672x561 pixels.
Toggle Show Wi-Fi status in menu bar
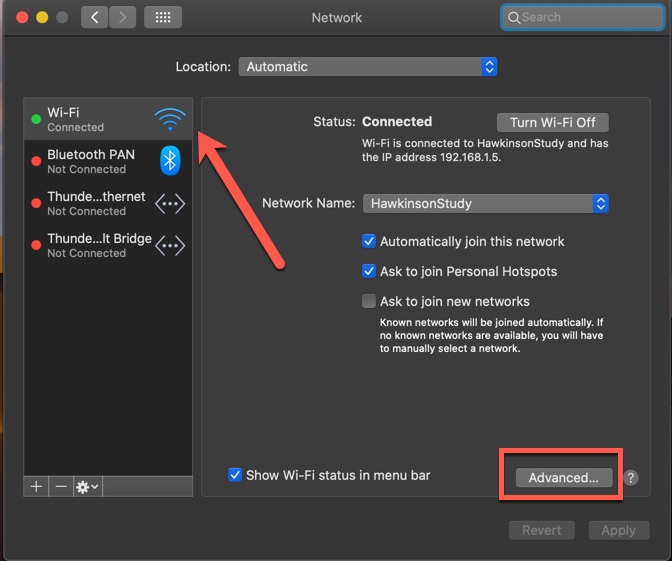pos(235,475)
